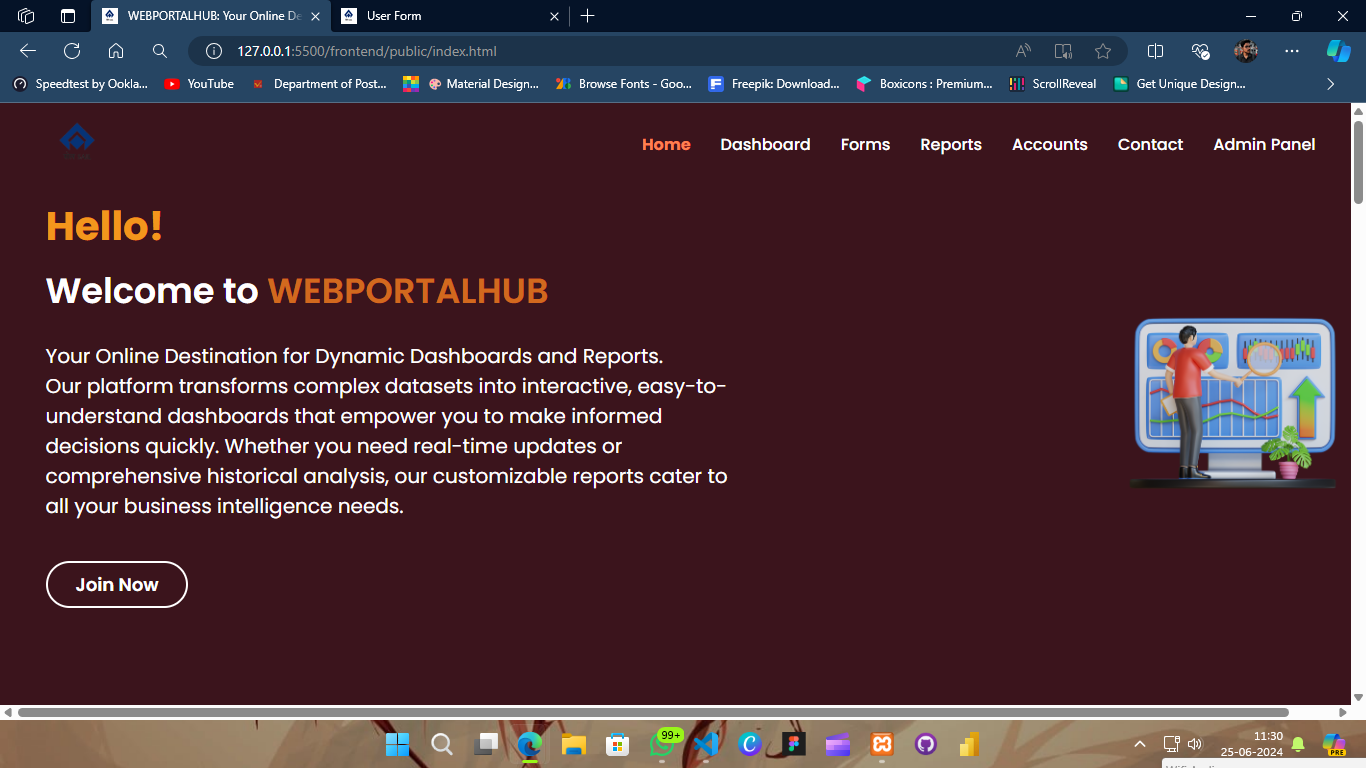The height and width of the screenshot is (768, 1366).
Task: Expand hidden icons in the system tray
Action: click(1139, 744)
